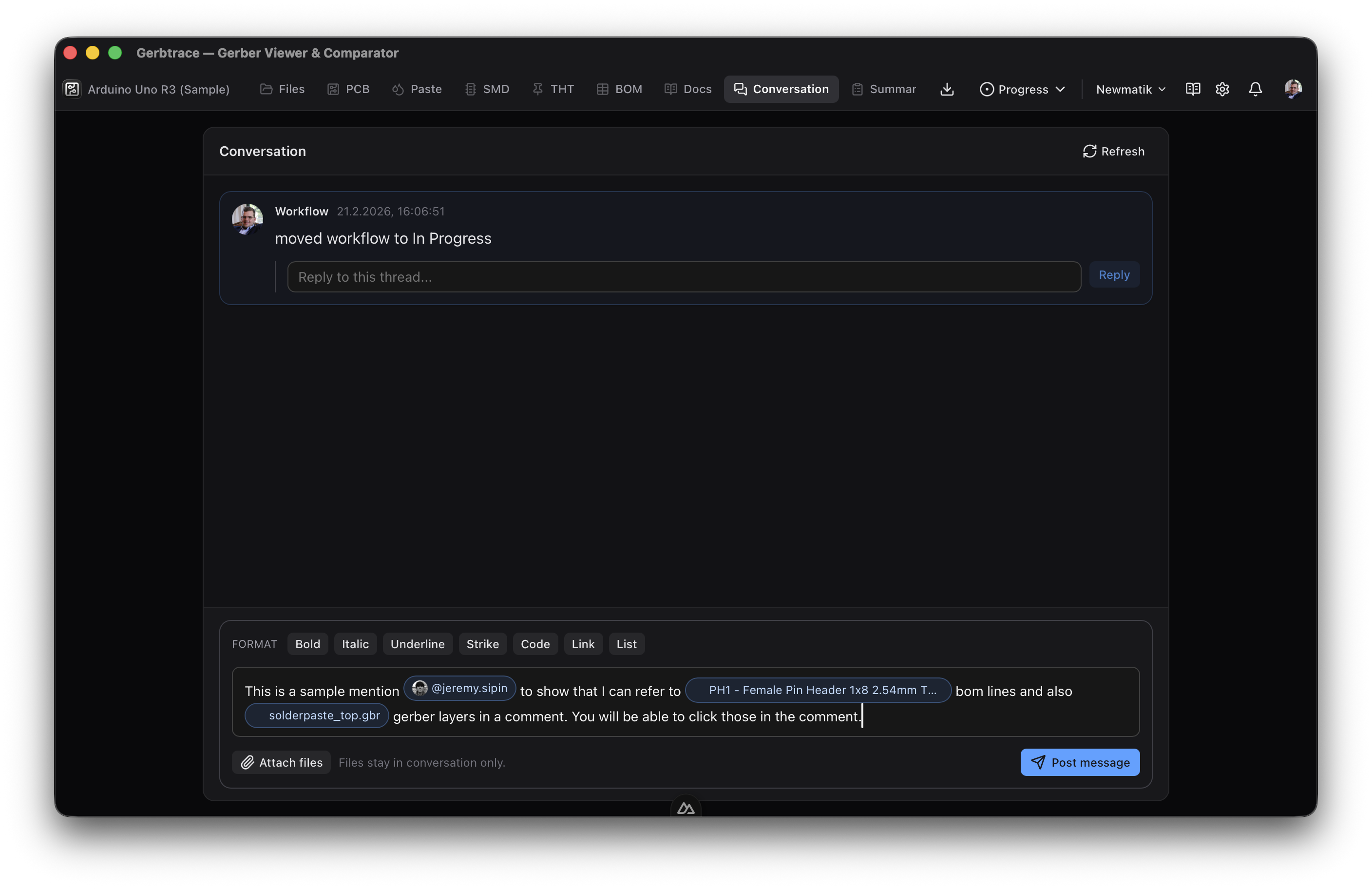
Task: Expand the Progress status dropdown
Action: point(1022,89)
